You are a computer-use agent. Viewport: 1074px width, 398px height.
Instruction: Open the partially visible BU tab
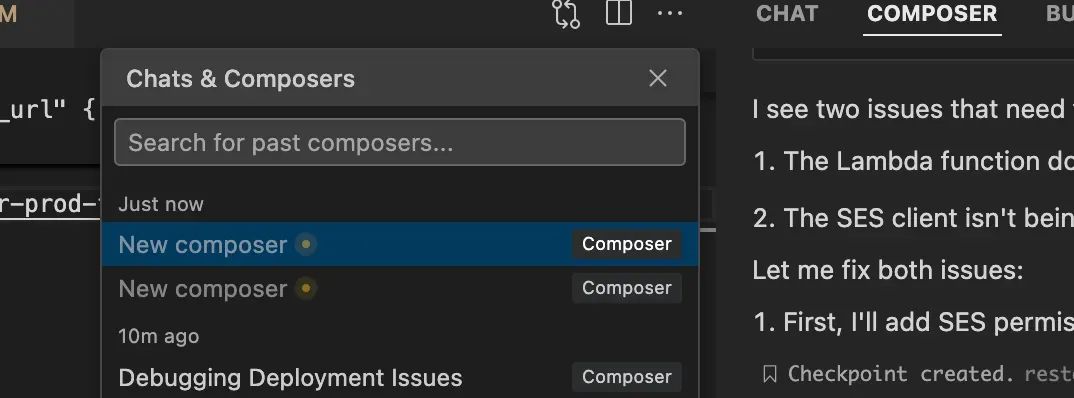[1060, 14]
